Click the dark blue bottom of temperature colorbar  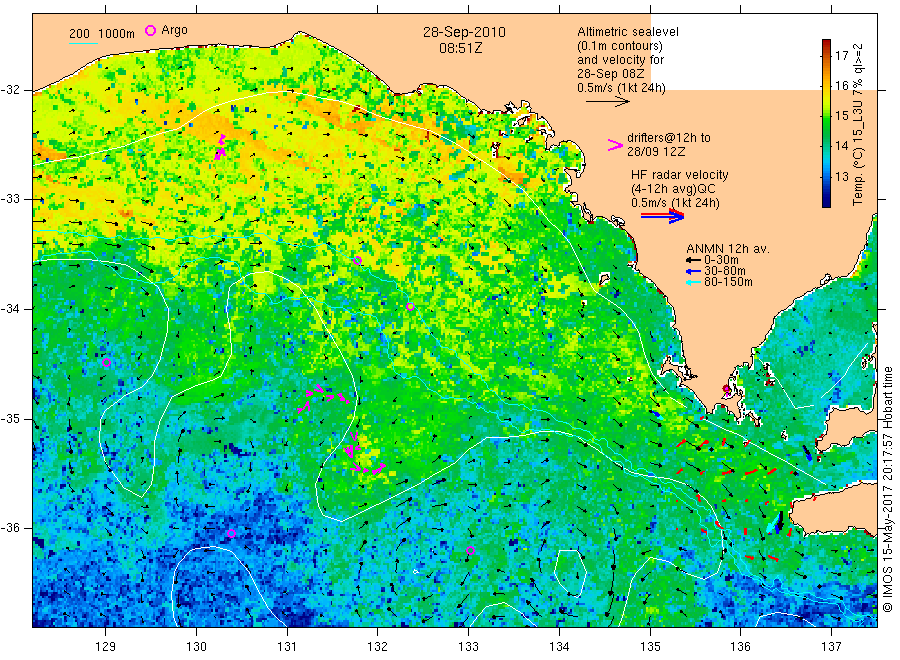826,201
